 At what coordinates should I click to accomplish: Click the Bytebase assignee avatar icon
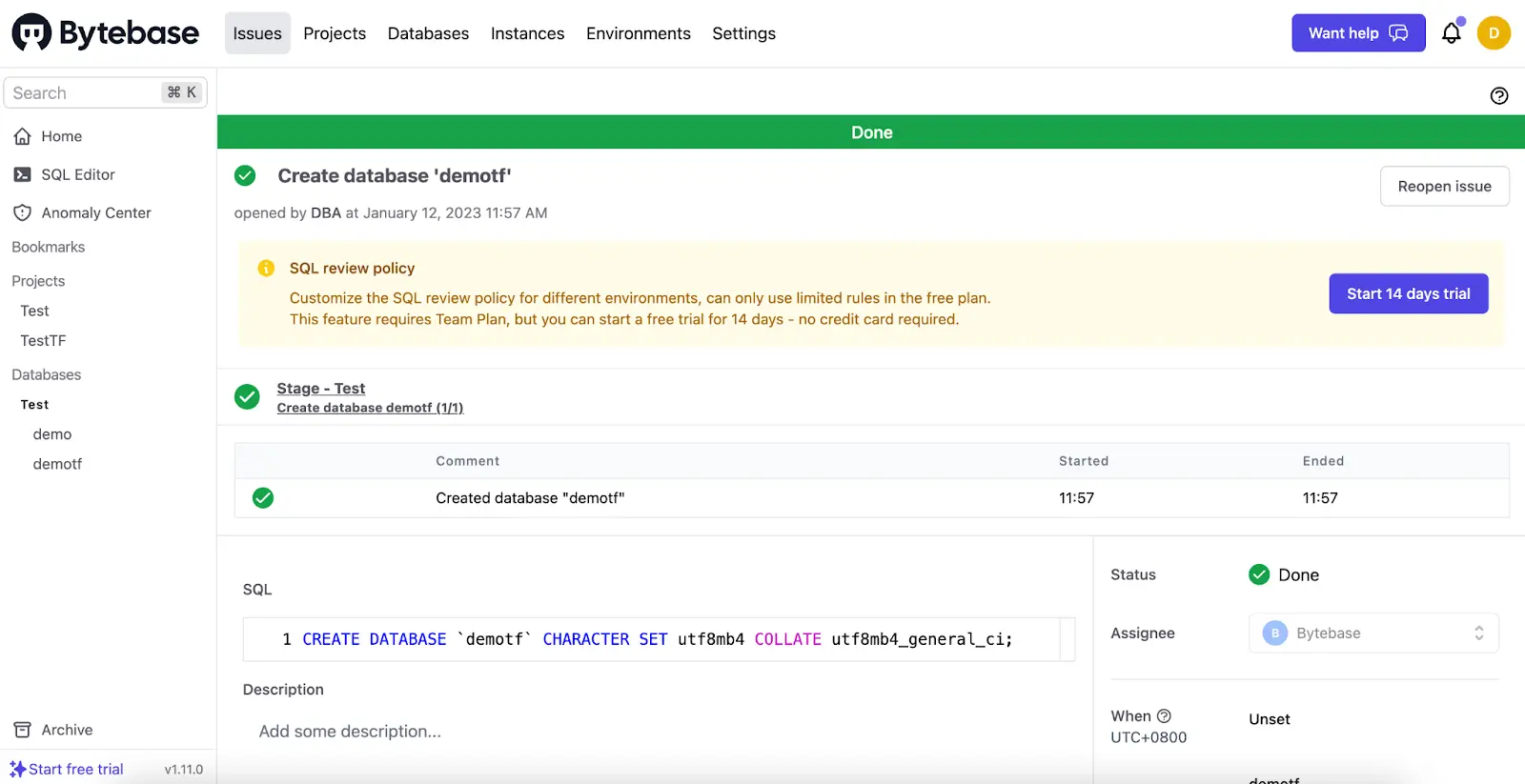(x=1274, y=633)
